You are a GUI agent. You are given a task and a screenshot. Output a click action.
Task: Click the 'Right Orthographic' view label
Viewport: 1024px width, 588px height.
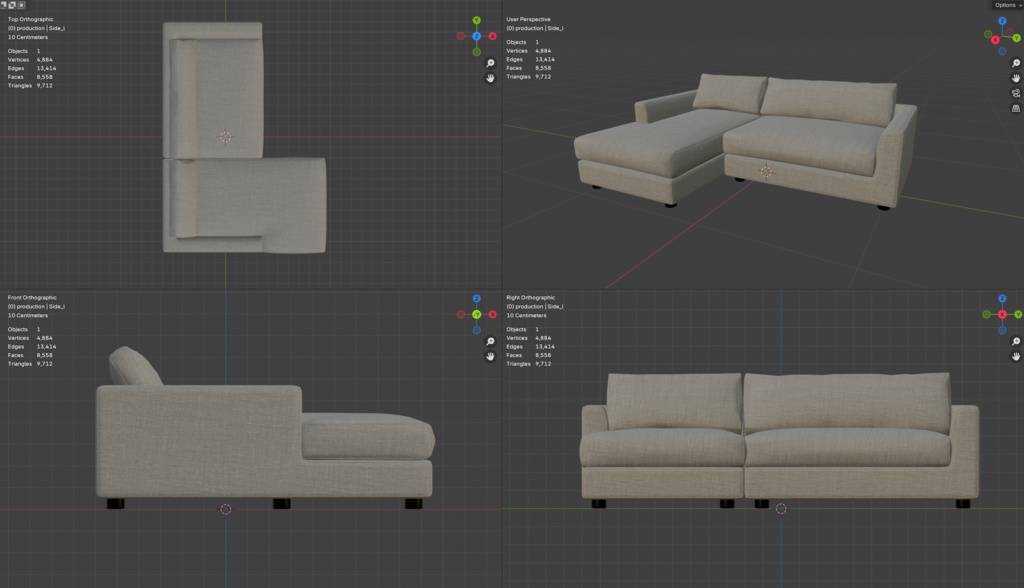click(x=530, y=298)
